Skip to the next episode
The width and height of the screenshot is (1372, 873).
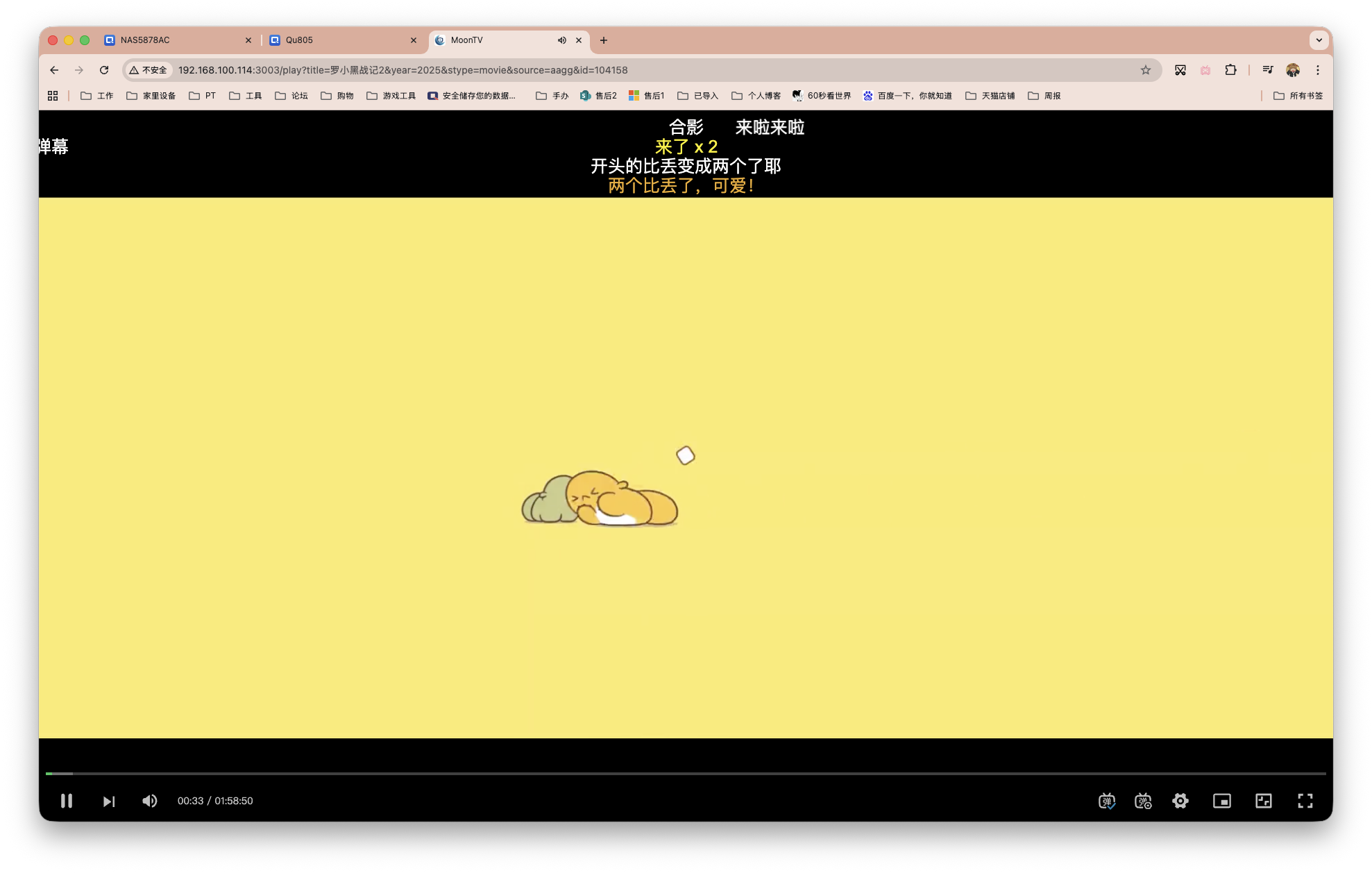click(108, 801)
